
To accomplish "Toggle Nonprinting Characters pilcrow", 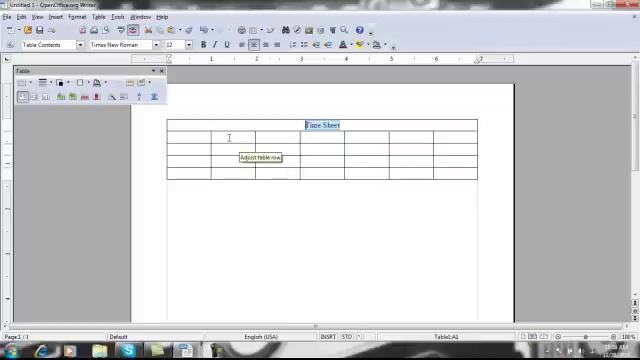I will pos(333,30).
